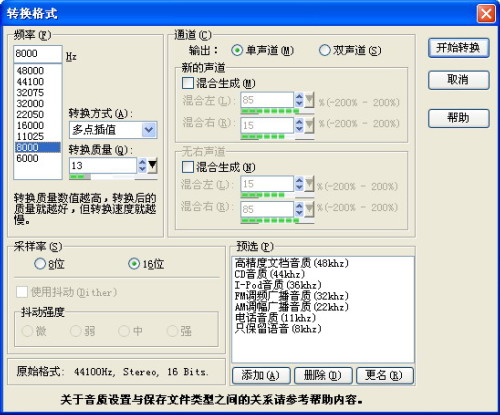Open 无右声道 混合左 dropdown arrow

pyautogui.click(x=309, y=184)
